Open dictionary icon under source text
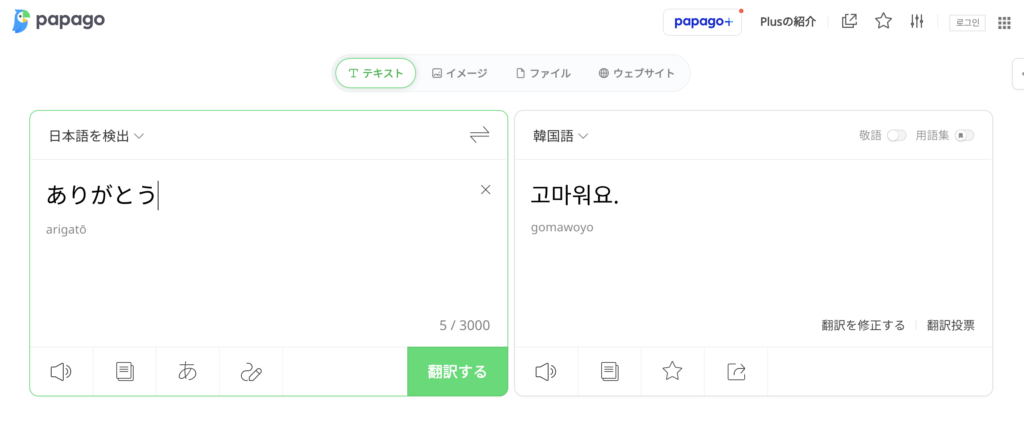This screenshot has height=422, width=1024. coord(124,372)
